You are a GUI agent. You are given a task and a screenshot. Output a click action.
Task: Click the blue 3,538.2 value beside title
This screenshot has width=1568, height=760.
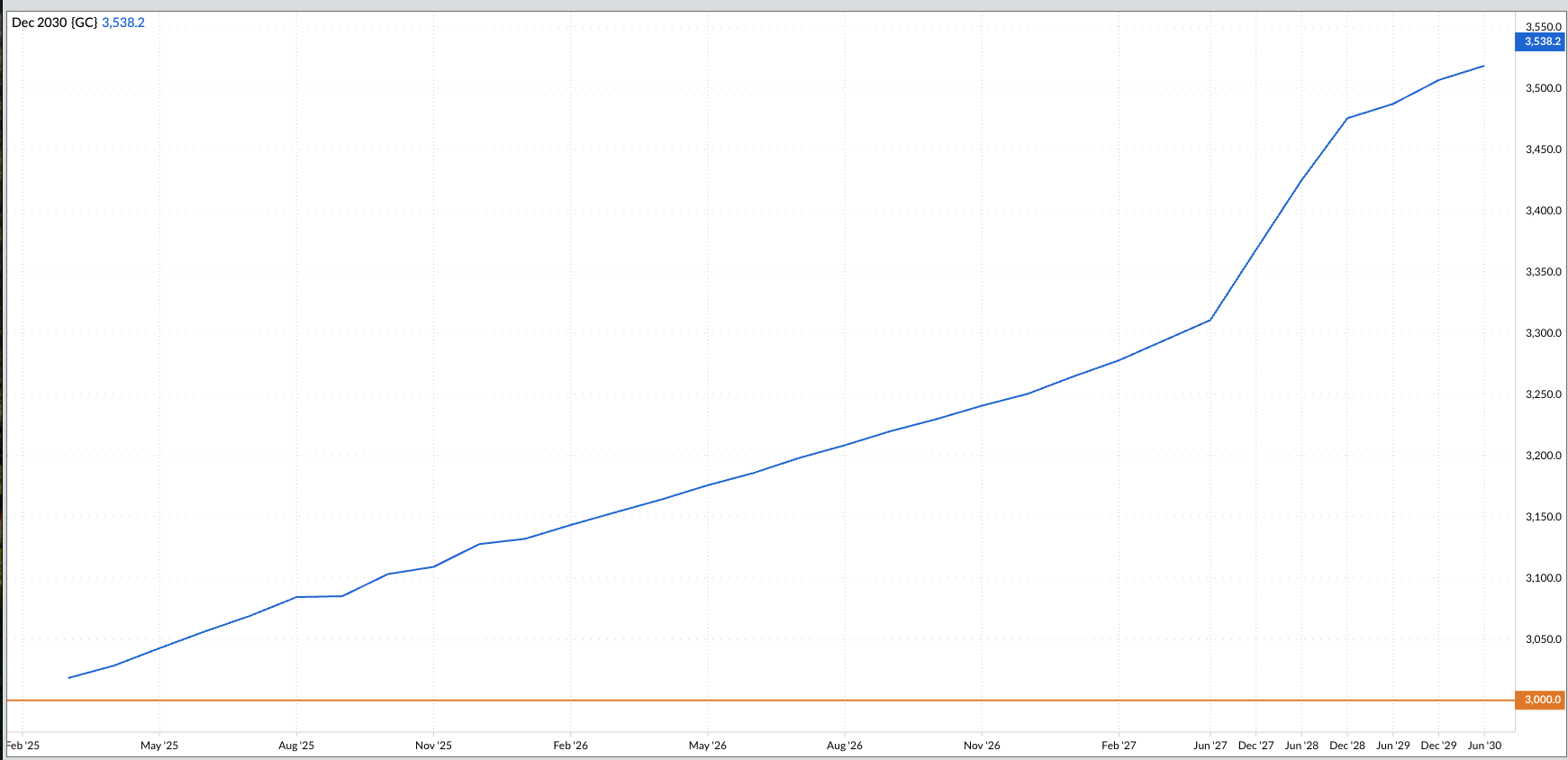pos(123,23)
